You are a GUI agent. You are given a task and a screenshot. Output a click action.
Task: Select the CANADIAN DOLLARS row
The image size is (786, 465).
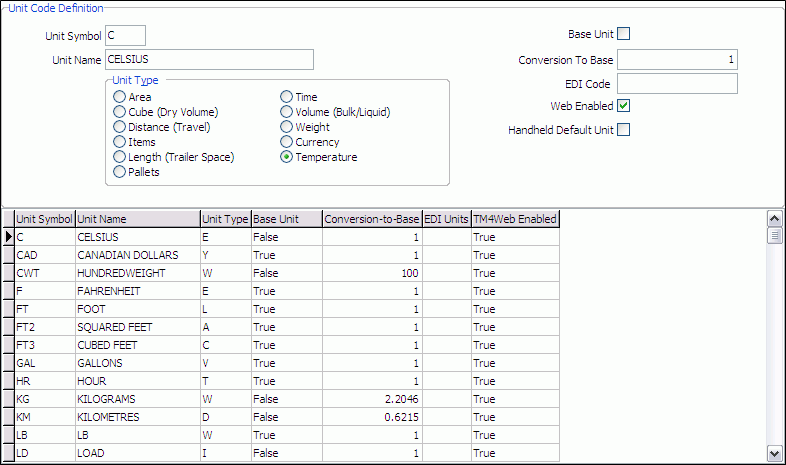[137, 255]
